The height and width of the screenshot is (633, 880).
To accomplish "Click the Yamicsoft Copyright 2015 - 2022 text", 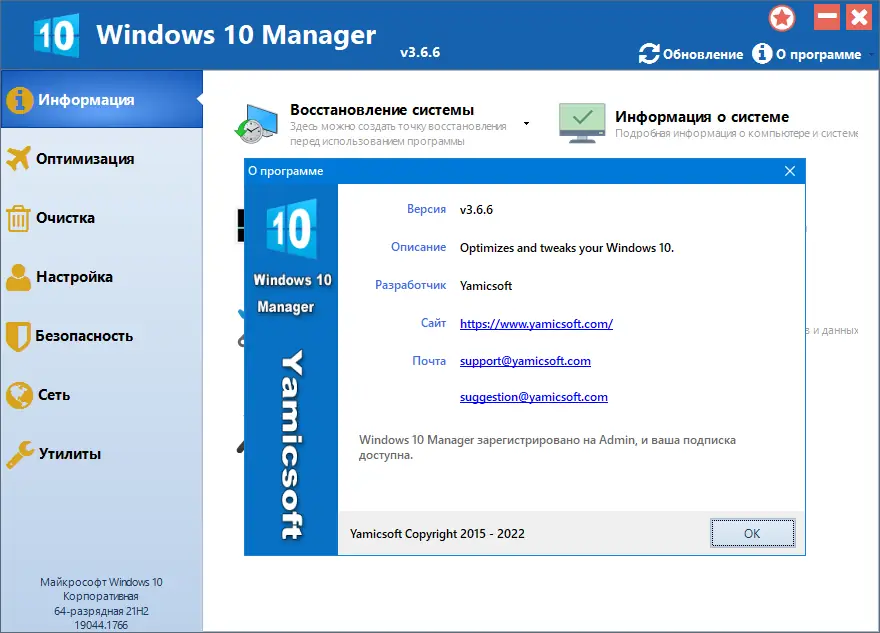I will (x=437, y=534).
